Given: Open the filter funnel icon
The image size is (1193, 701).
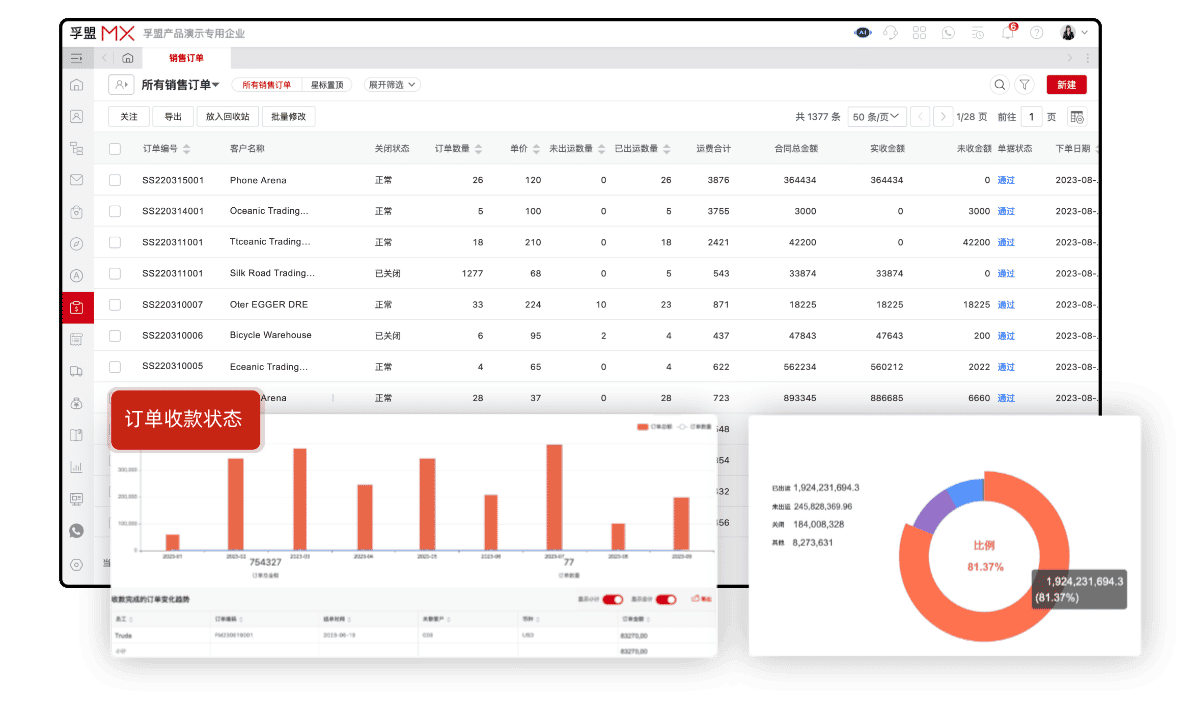Looking at the screenshot, I should pyautogui.click(x=1025, y=85).
